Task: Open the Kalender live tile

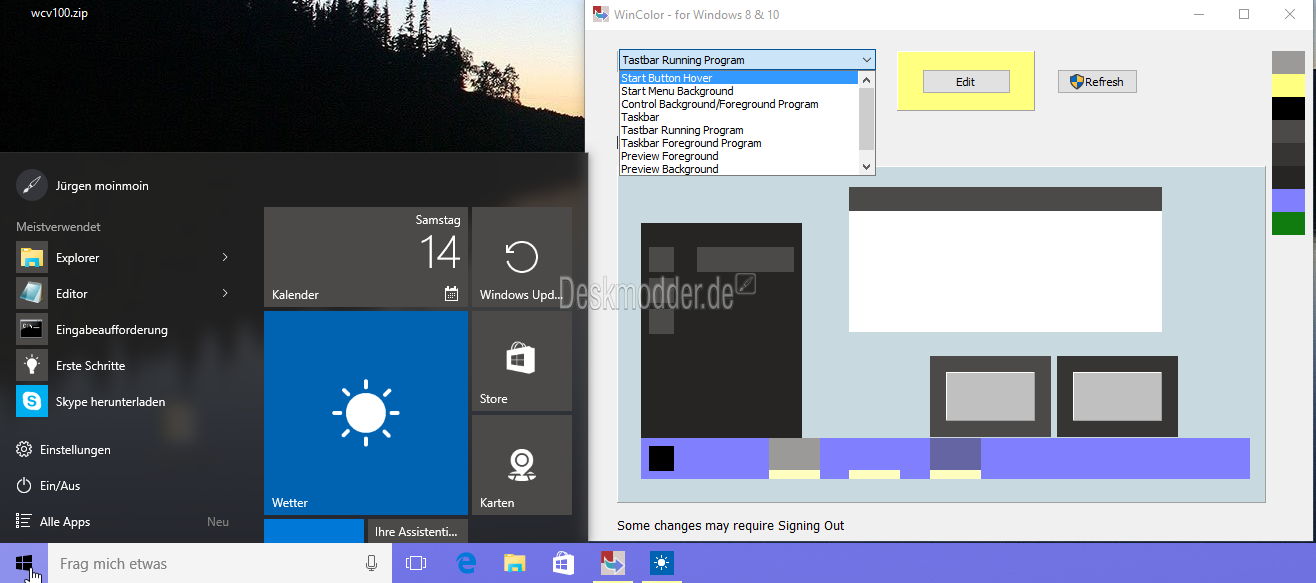Action: point(365,257)
